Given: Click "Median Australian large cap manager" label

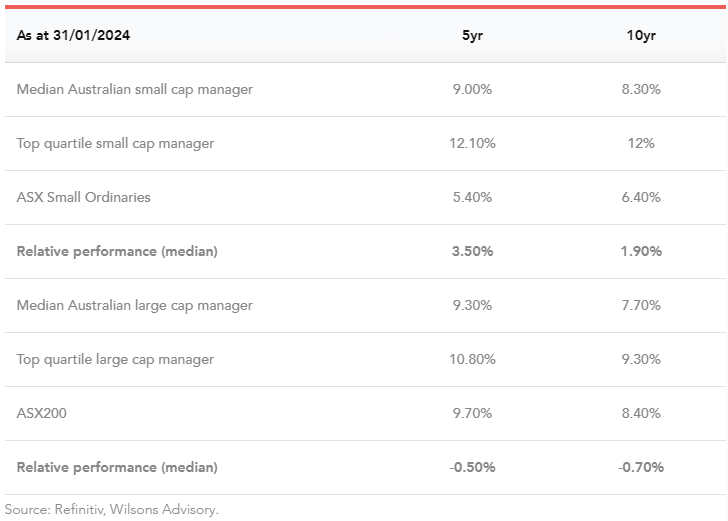Looking at the screenshot, I should click(x=135, y=305).
